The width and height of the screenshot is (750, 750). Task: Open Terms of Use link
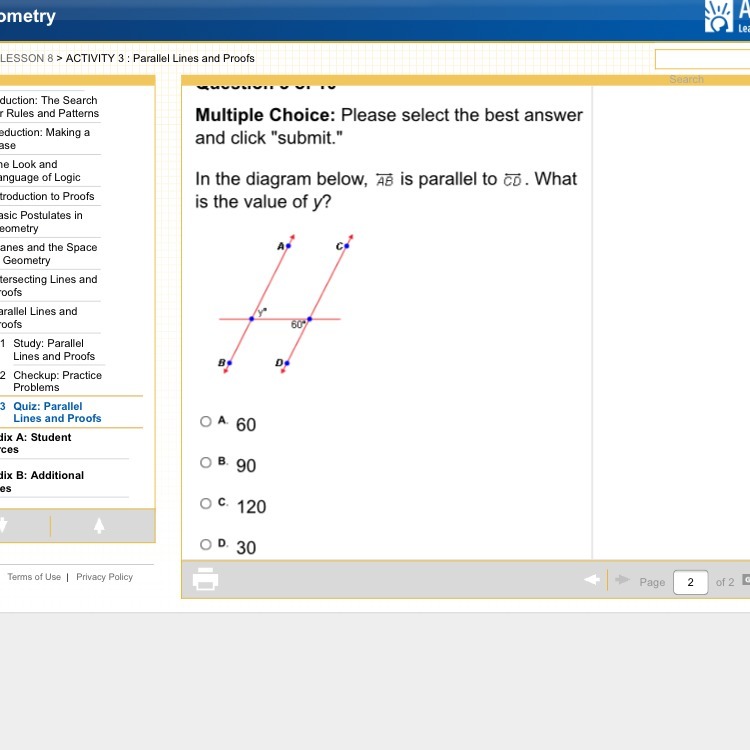point(34,577)
